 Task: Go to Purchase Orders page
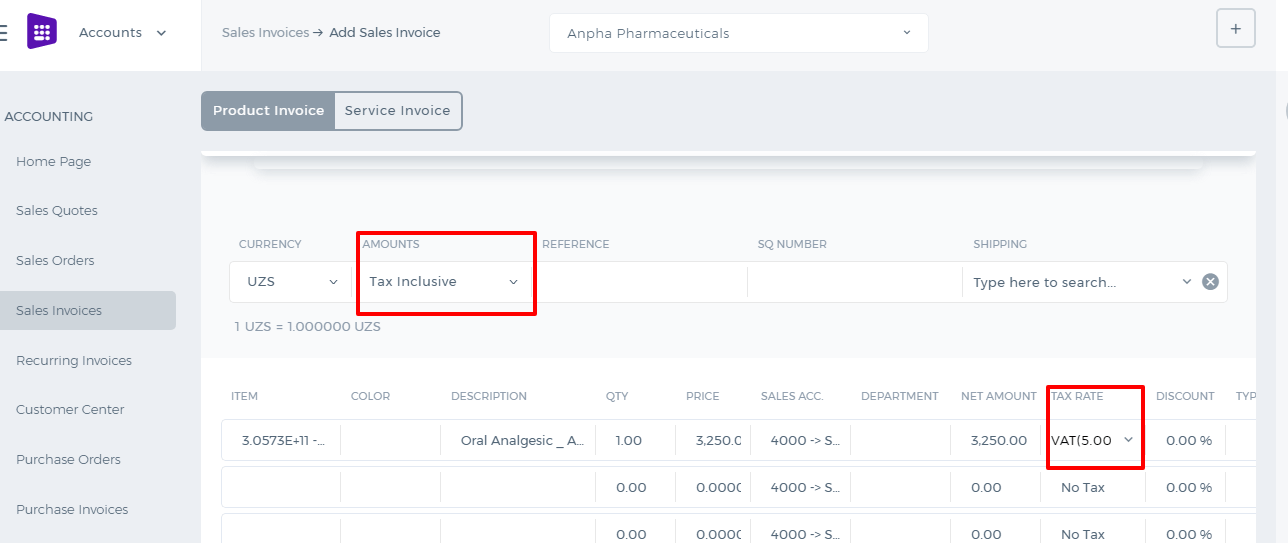[68, 460]
